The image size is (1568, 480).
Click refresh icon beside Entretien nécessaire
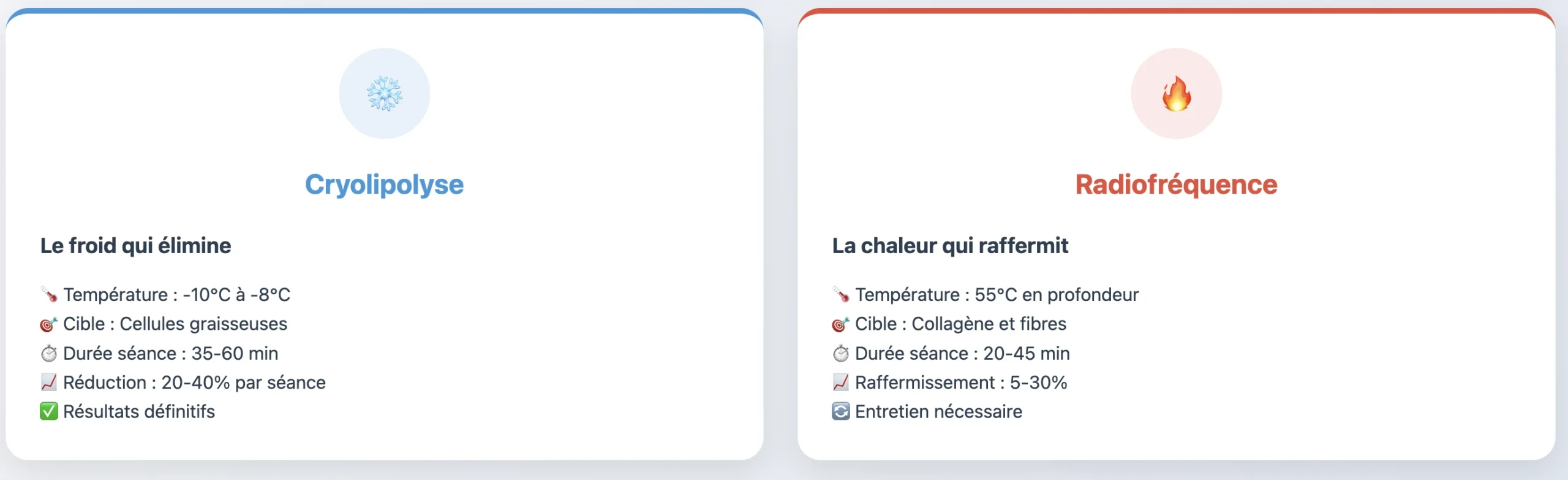pyautogui.click(x=841, y=411)
